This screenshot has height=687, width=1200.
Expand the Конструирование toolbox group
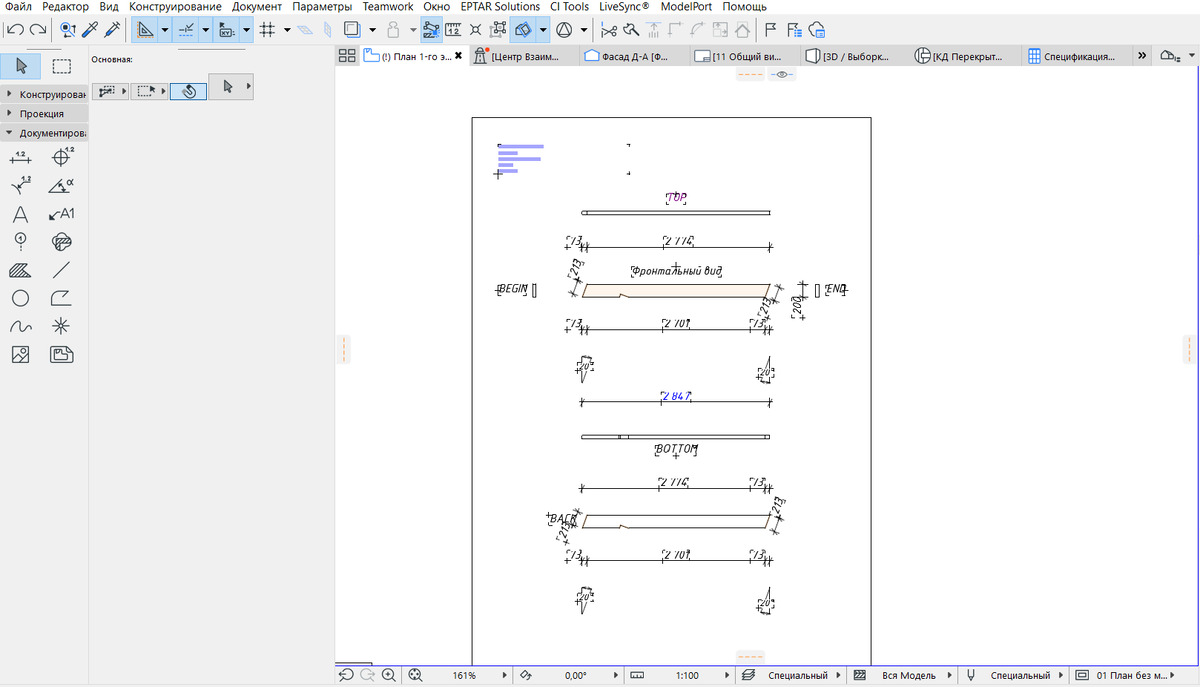46,94
